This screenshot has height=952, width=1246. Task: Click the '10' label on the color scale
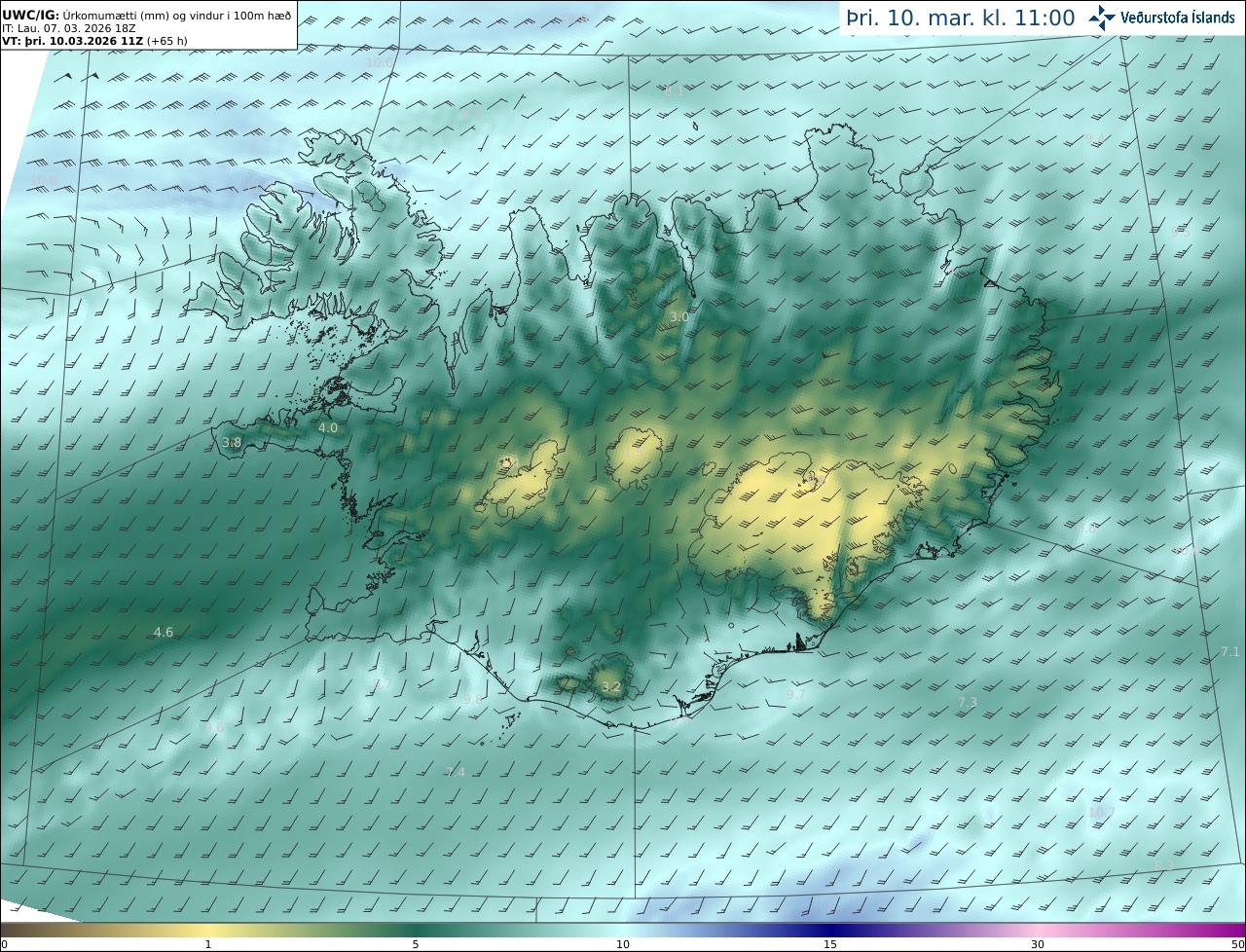click(x=623, y=944)
